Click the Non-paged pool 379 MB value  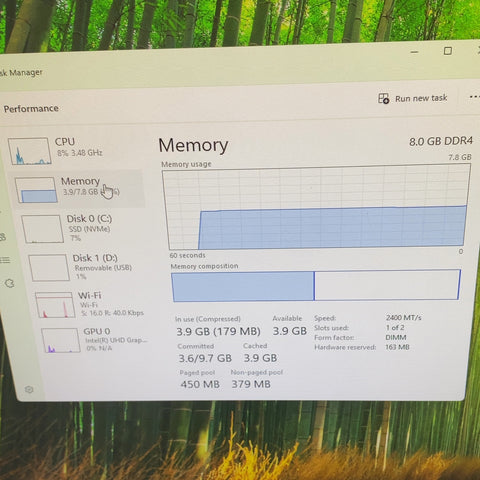tap(251, 384)
